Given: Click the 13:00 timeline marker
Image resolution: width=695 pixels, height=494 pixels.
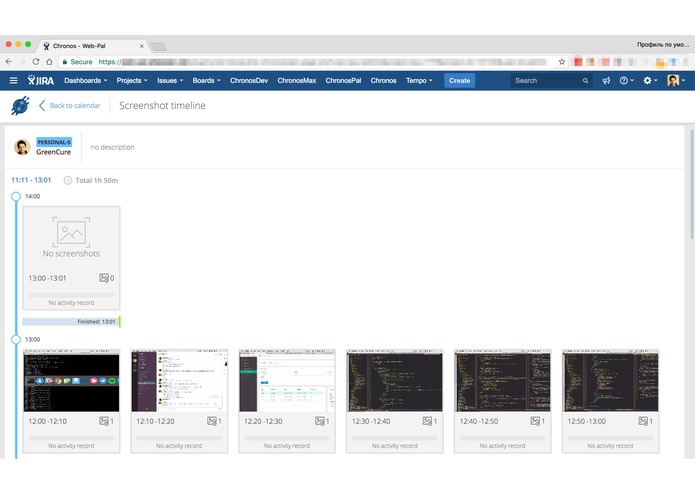Looking at the screenshot, I should tap(16, 339).
